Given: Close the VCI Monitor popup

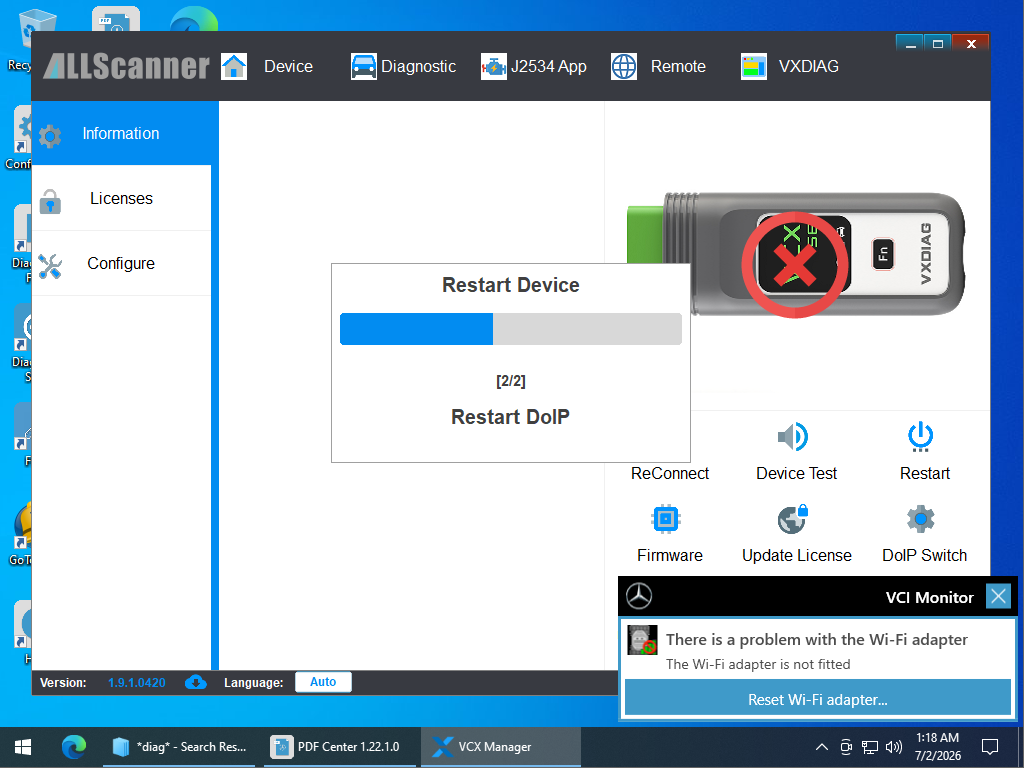Looking at the screenshot, I should (998, 596).
